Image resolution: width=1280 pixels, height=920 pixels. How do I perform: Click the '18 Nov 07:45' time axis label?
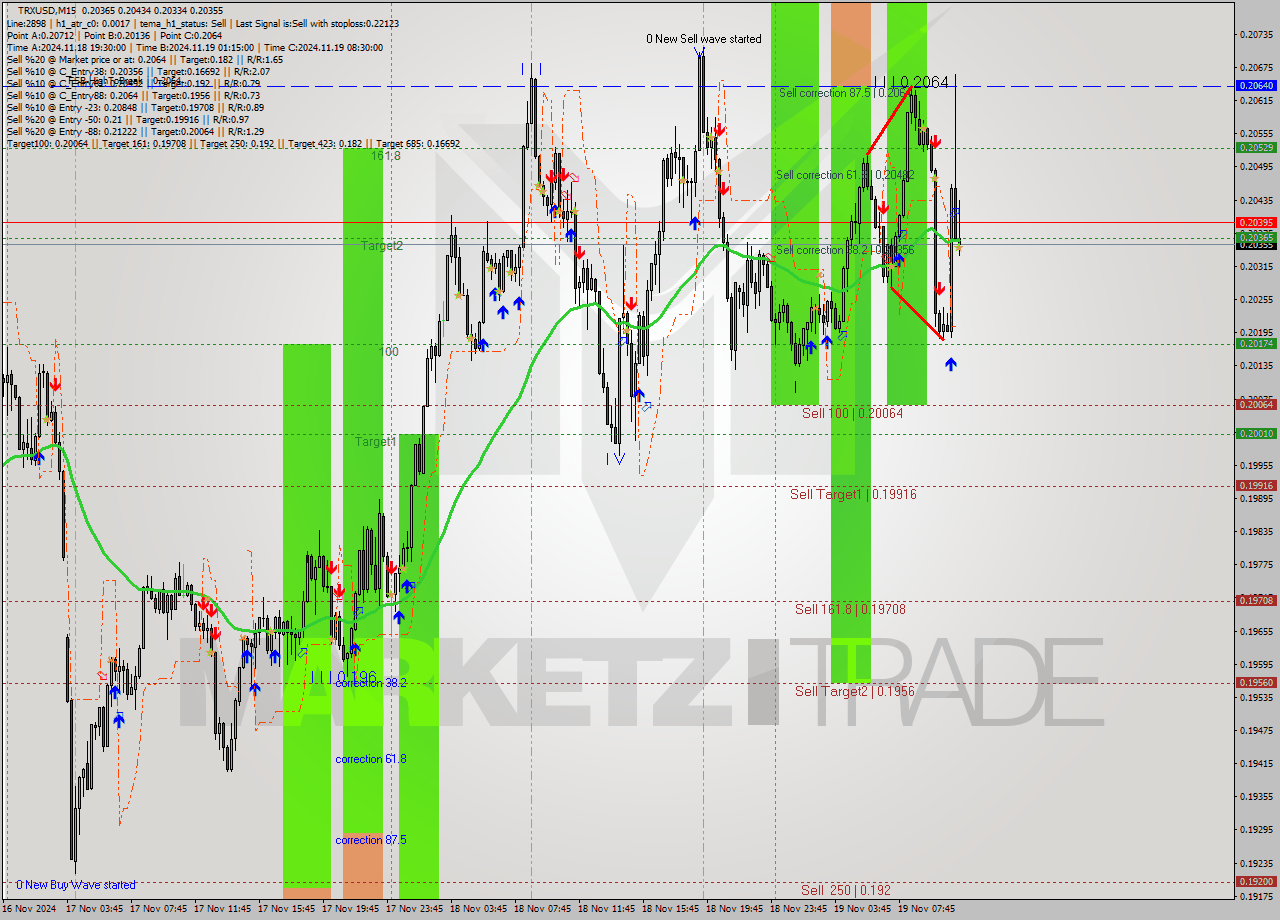point(543,909)
